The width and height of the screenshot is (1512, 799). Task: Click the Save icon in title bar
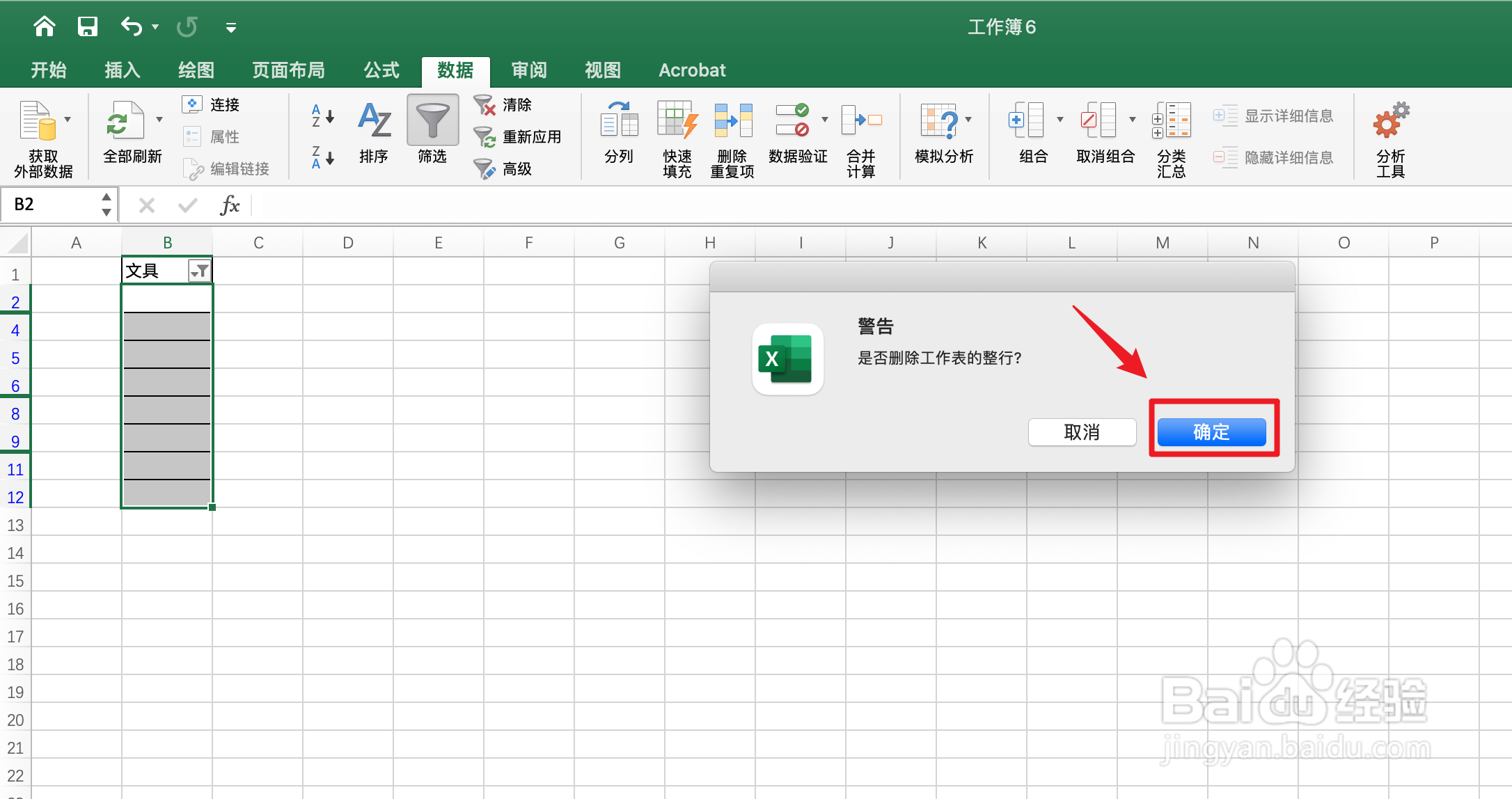(87, 27)
